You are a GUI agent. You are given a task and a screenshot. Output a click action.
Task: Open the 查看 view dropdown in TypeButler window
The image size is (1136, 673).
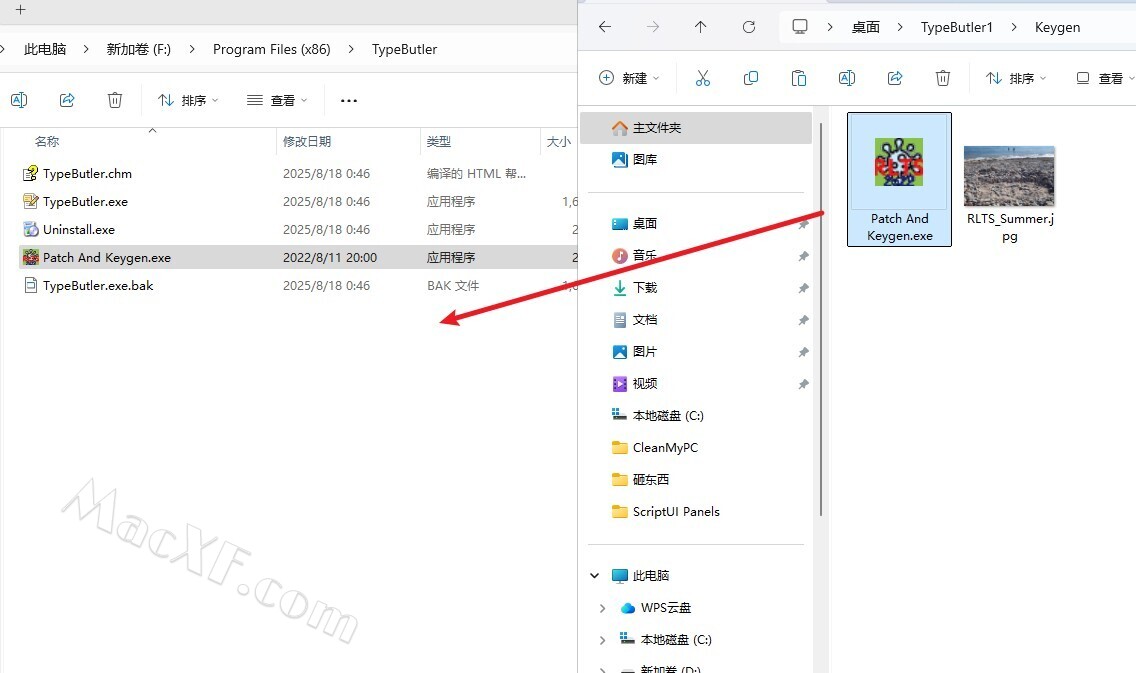(277, 100)
